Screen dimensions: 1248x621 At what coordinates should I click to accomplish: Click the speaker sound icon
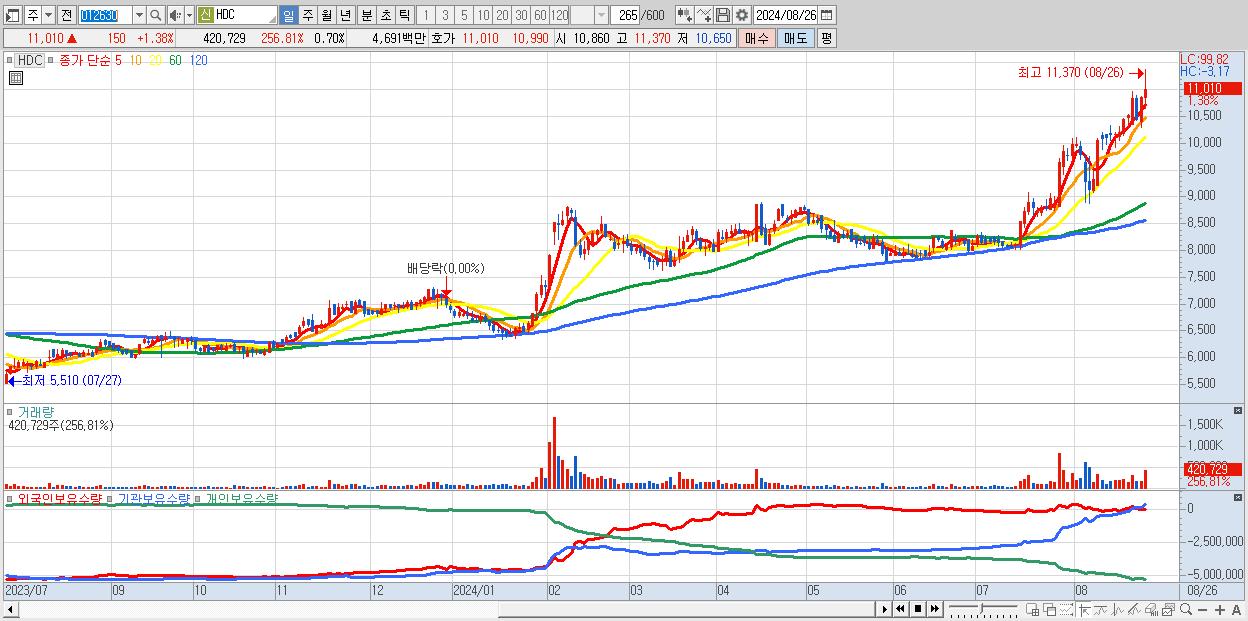pos(175,15)
